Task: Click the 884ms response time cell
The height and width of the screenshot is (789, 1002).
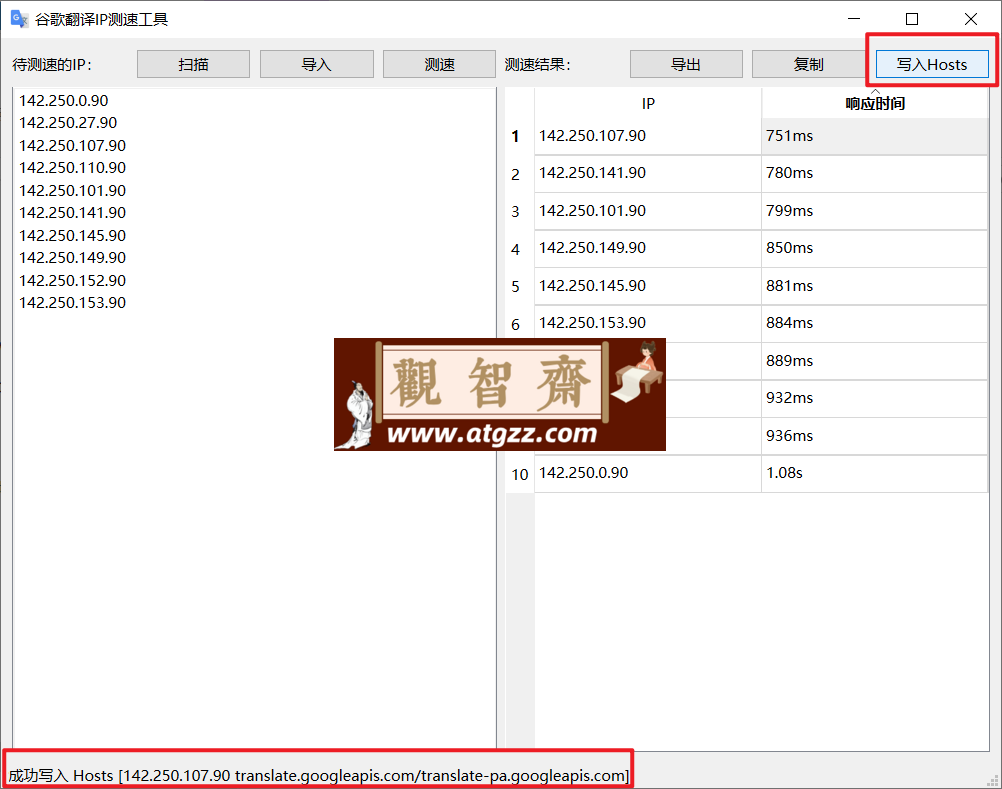Action: [875, 323]
